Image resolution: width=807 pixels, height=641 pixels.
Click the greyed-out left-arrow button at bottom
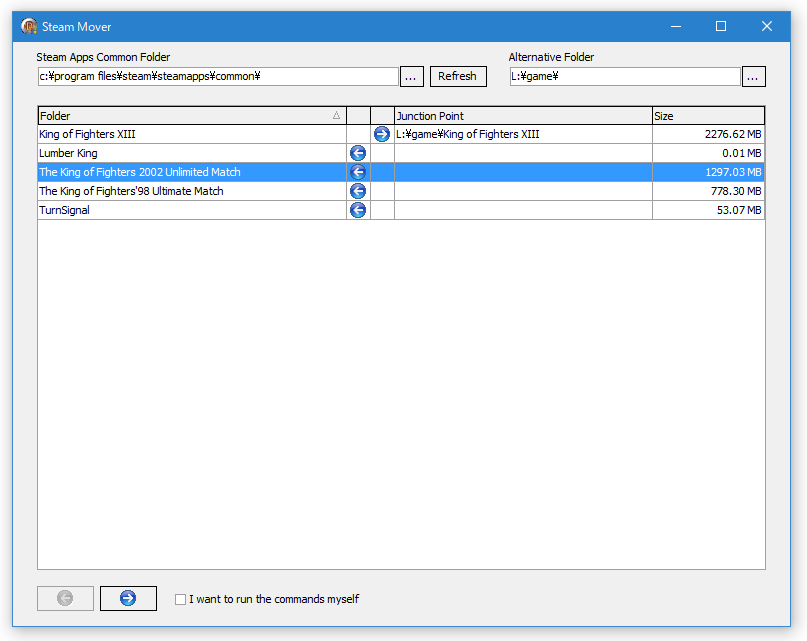pyautogui.click(x=65, y=598)
